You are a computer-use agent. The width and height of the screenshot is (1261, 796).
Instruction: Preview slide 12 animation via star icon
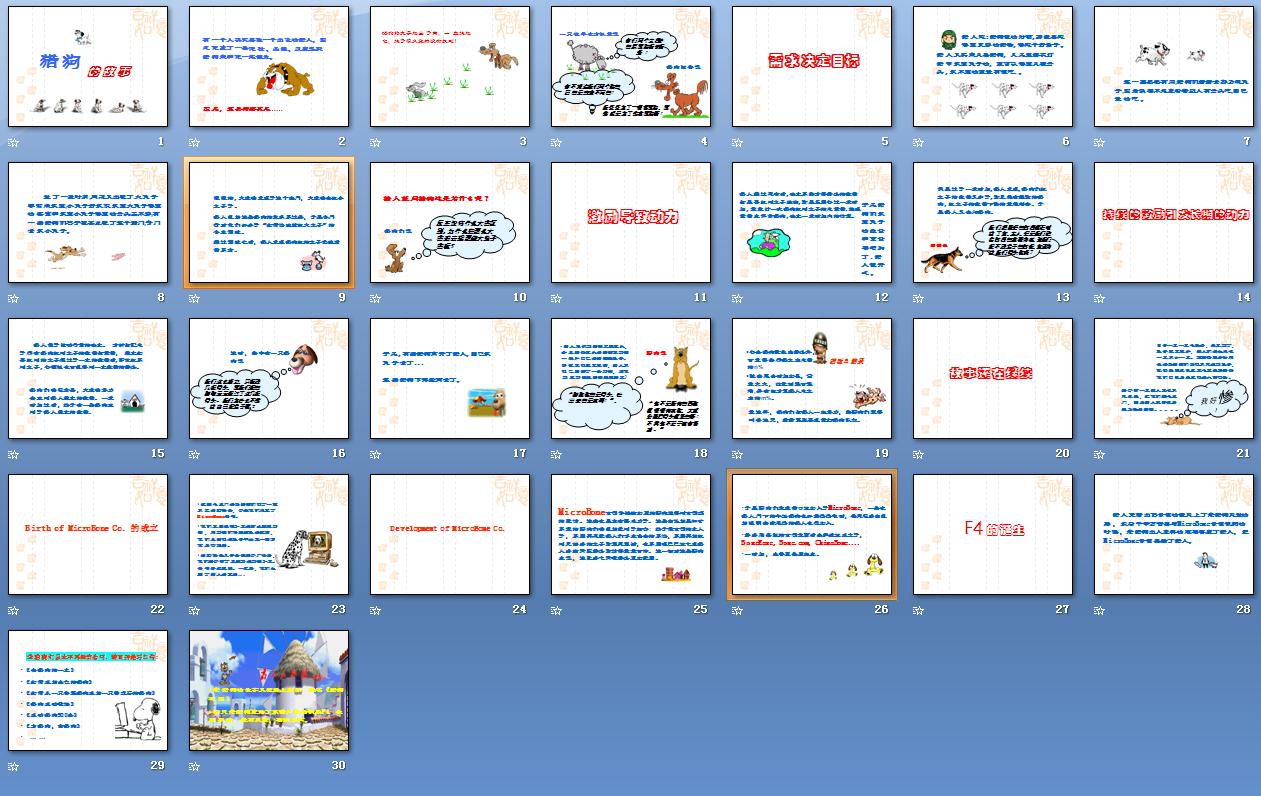click(x=737, y=299)
